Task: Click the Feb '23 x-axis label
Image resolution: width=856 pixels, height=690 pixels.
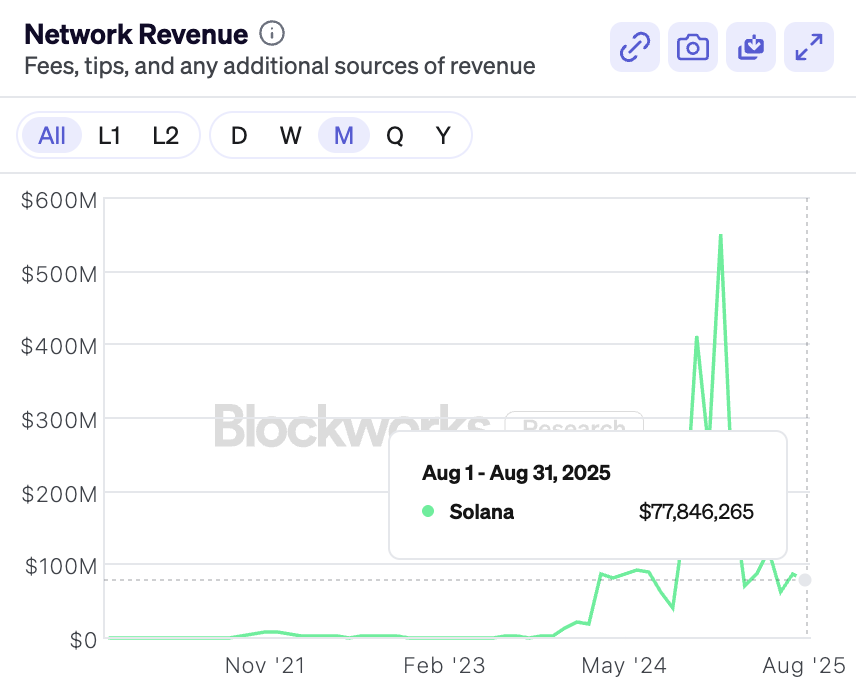Action: (444, 665)
